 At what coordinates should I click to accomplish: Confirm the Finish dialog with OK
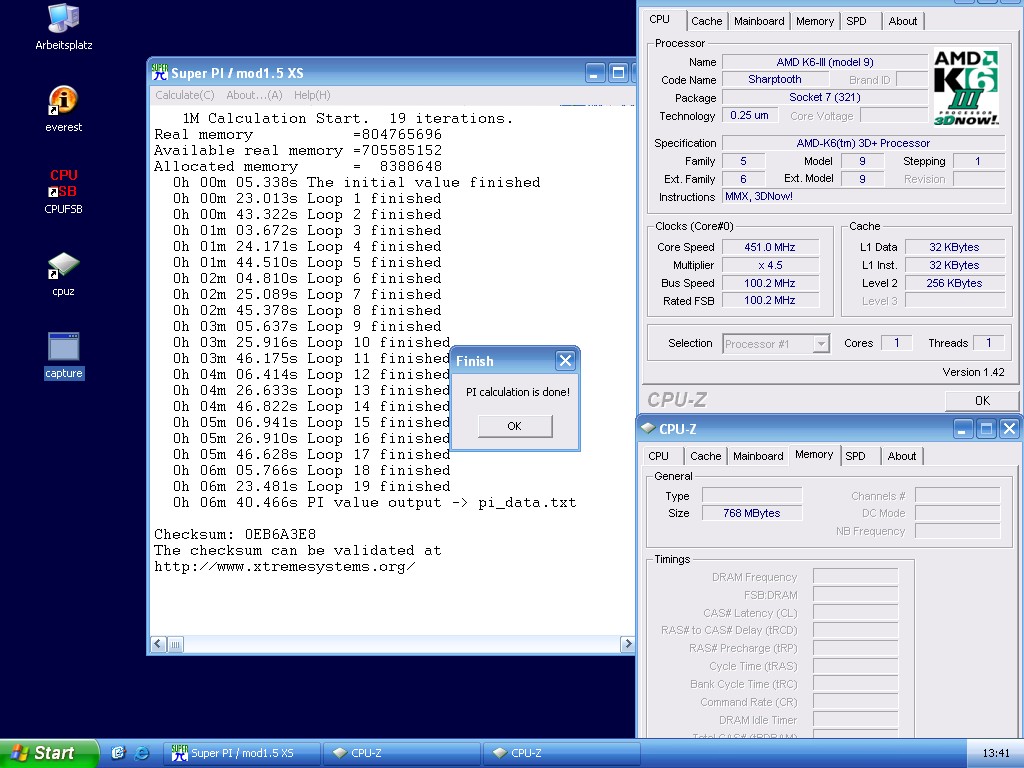[x=515, y=426]
